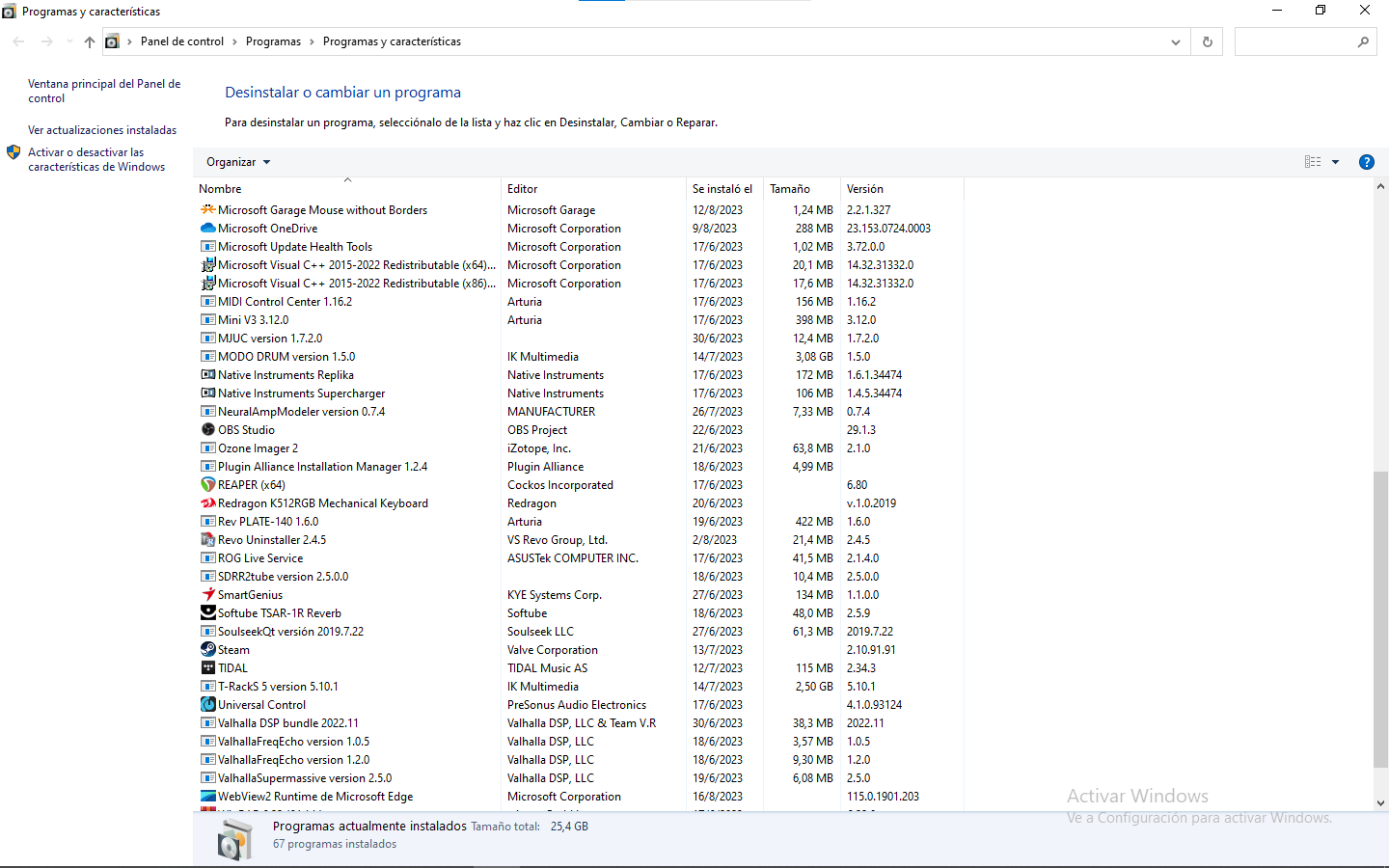Open Activar o desactivar características de Windows
The height and width of the screenshot is (868, 1389).
tap(96, 159)
